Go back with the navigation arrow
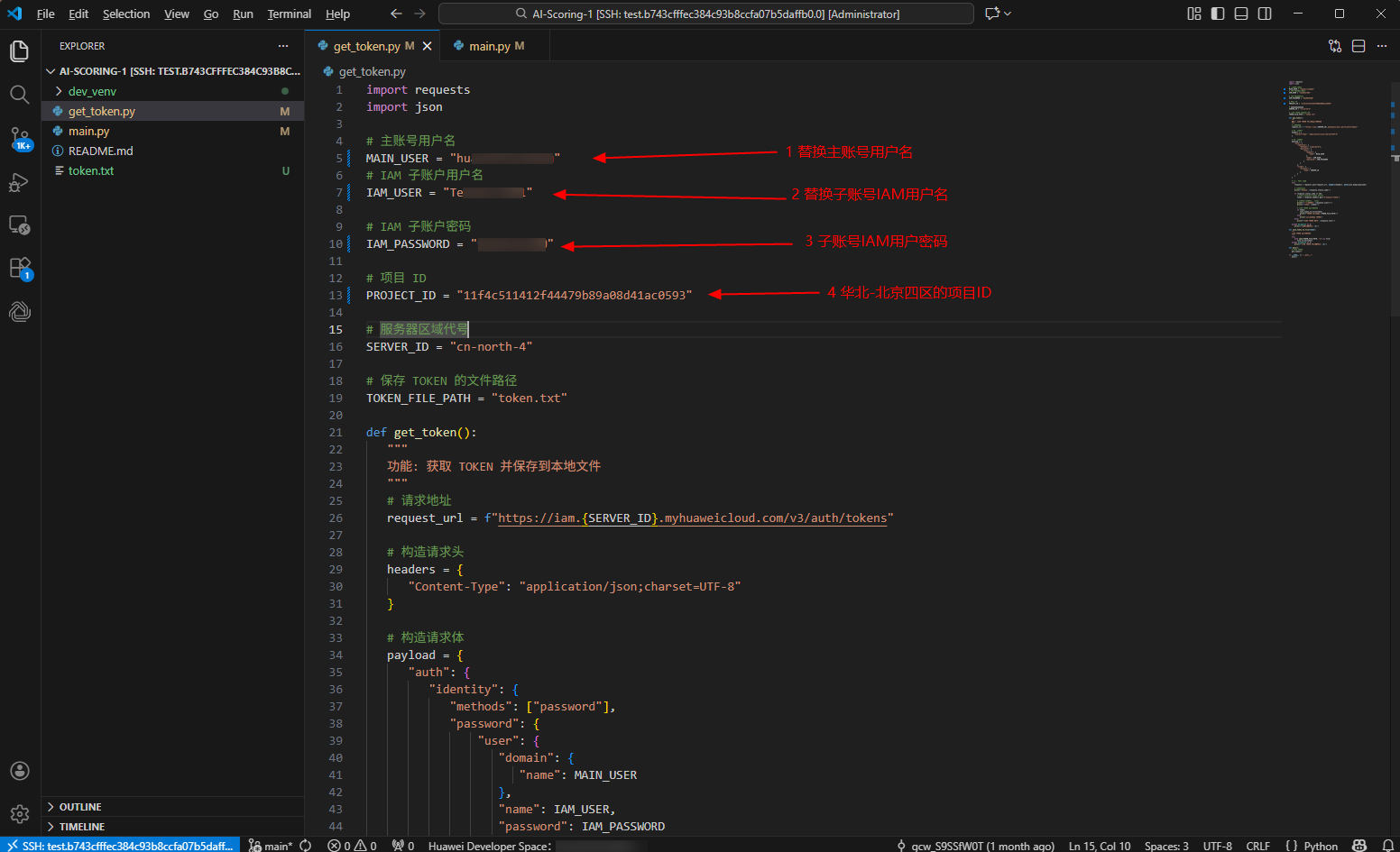This screenshot has width=1400, height=852. click(x=396, y=14)
